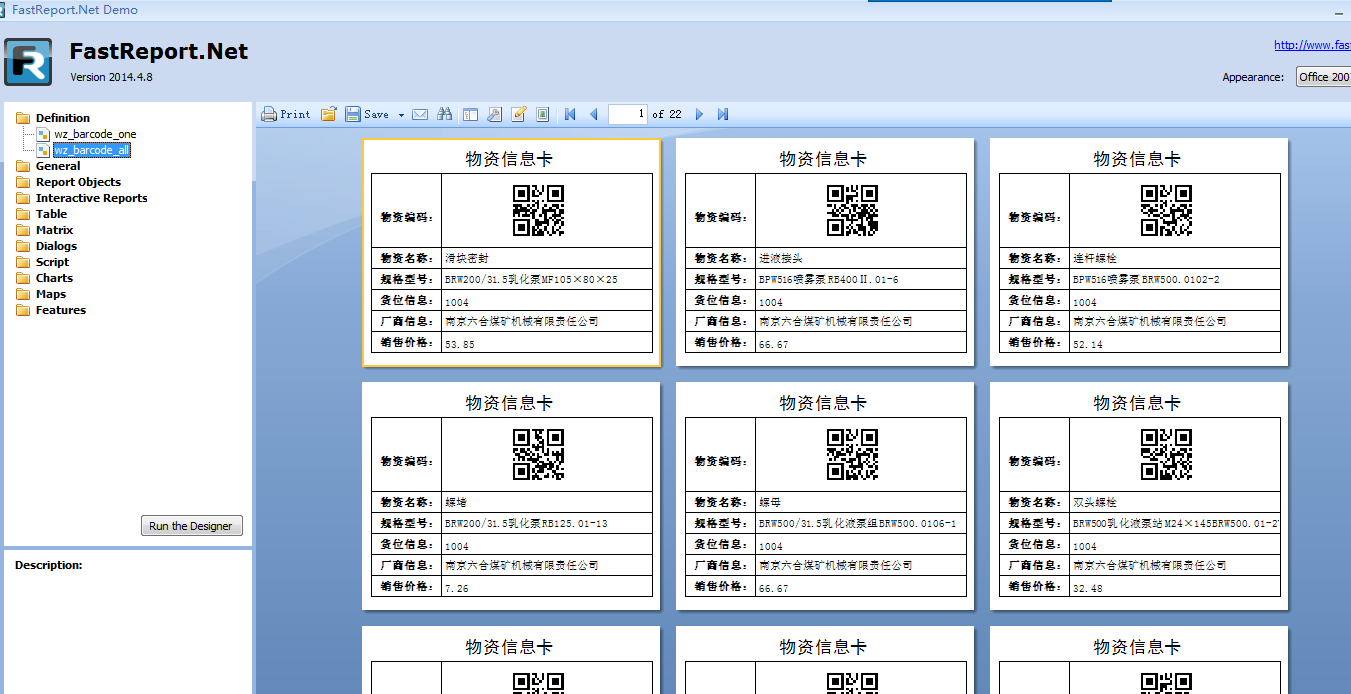
Task: Click spec BPW516喷雾泵RB400Ⅱ.01-6
Action: 829,280
